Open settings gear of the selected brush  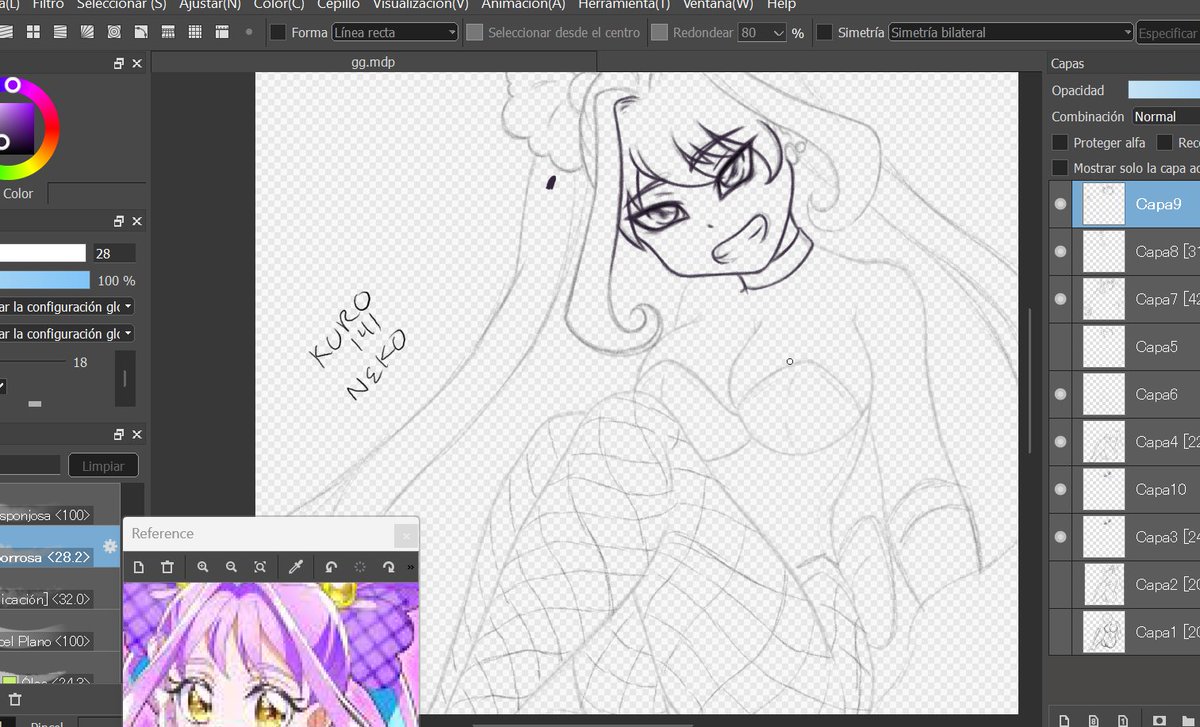(x=110, y=547)
